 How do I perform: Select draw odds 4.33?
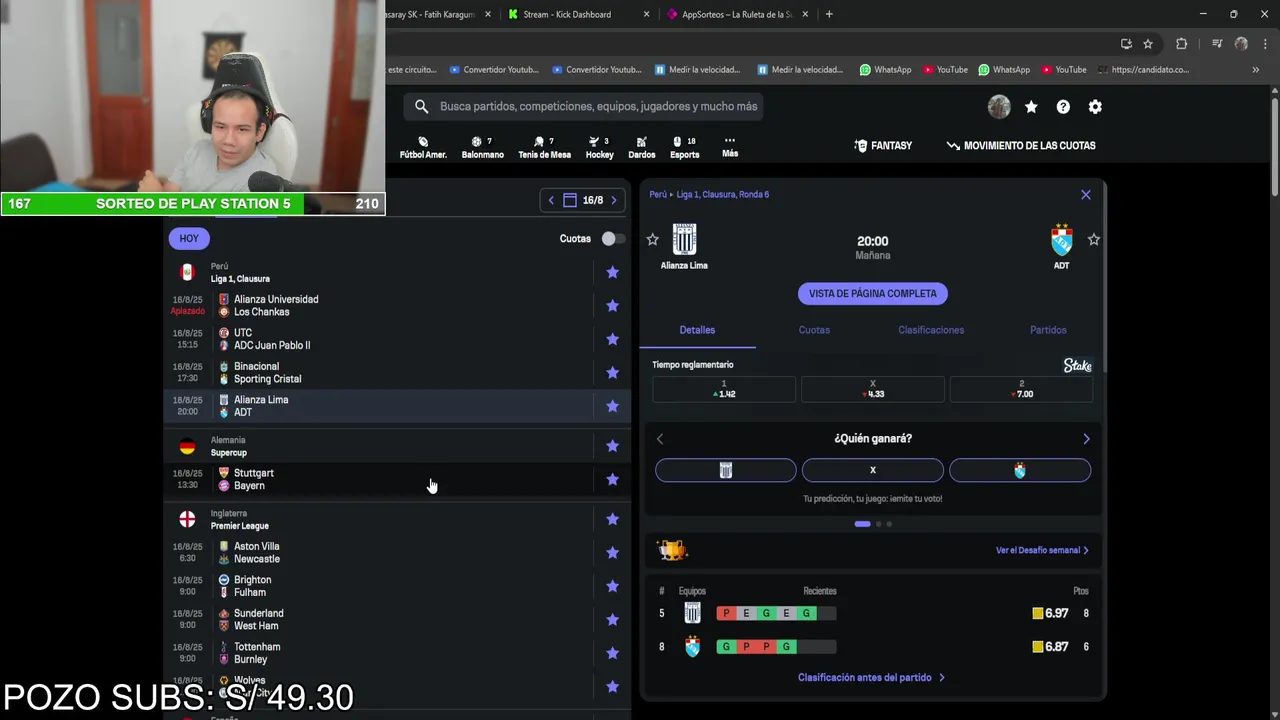pyautogui.click(x=873, y=389)
